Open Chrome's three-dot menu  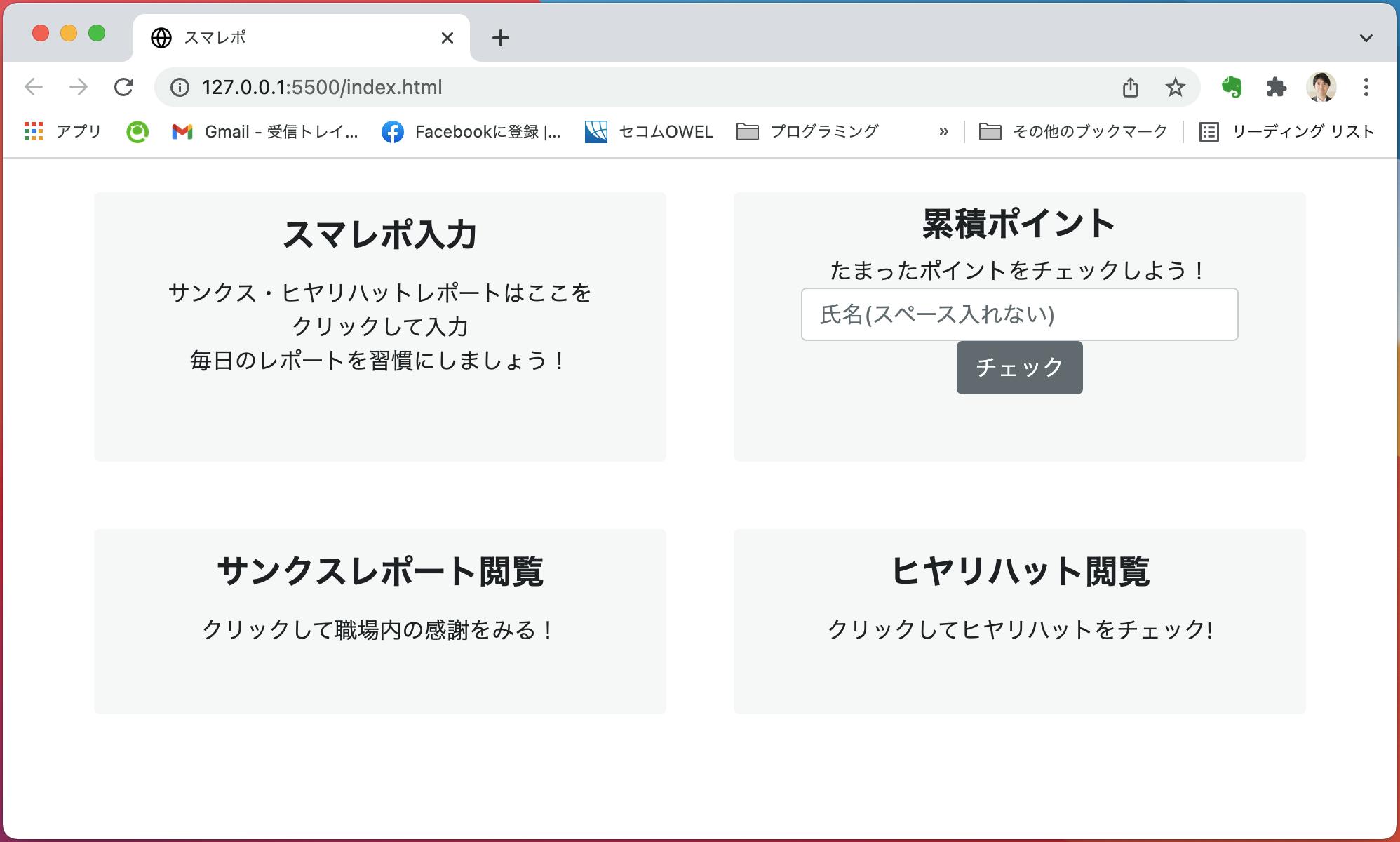click(x=1366, y=87)
